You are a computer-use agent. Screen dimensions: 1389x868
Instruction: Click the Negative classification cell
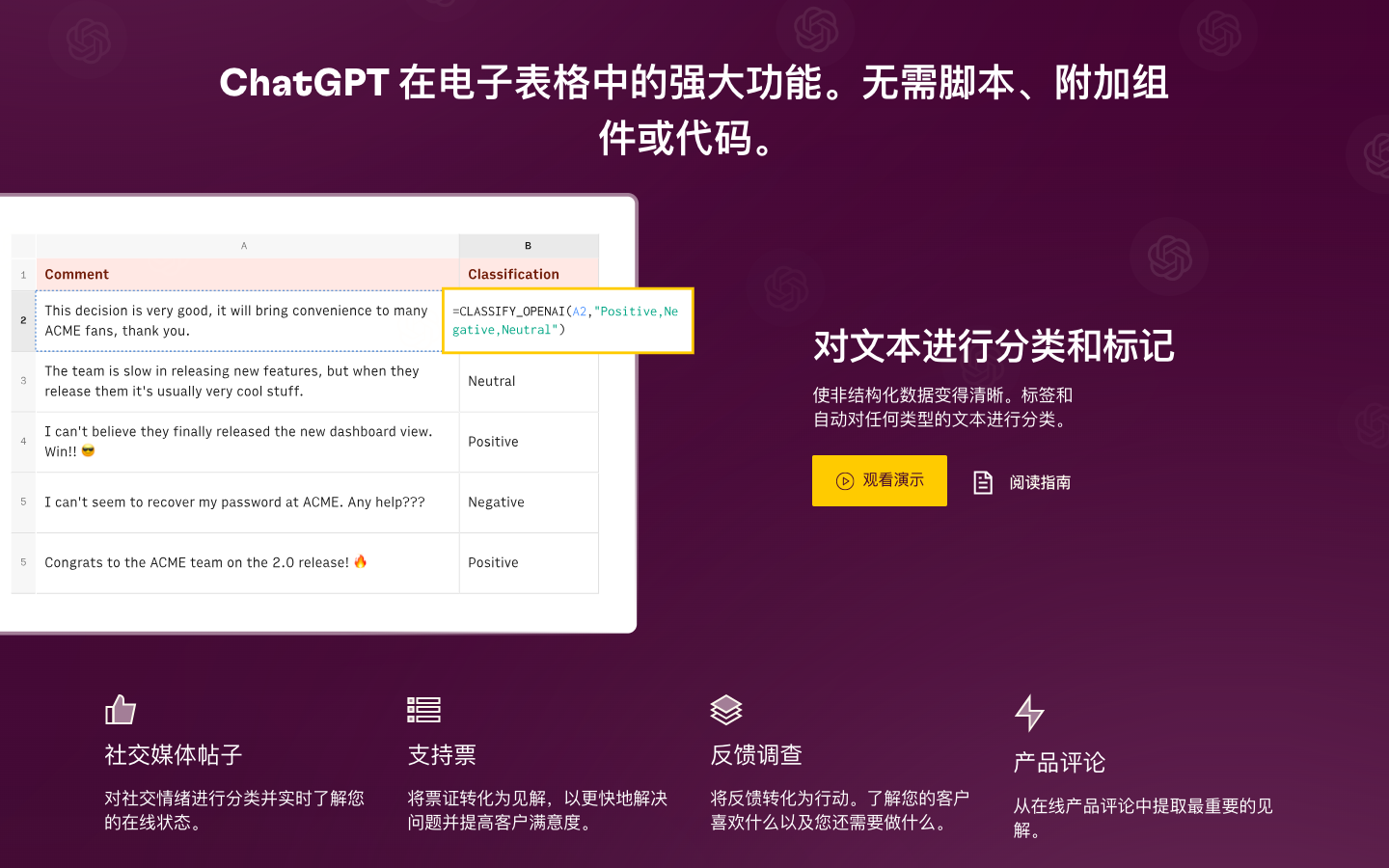[x=529, y=502]
